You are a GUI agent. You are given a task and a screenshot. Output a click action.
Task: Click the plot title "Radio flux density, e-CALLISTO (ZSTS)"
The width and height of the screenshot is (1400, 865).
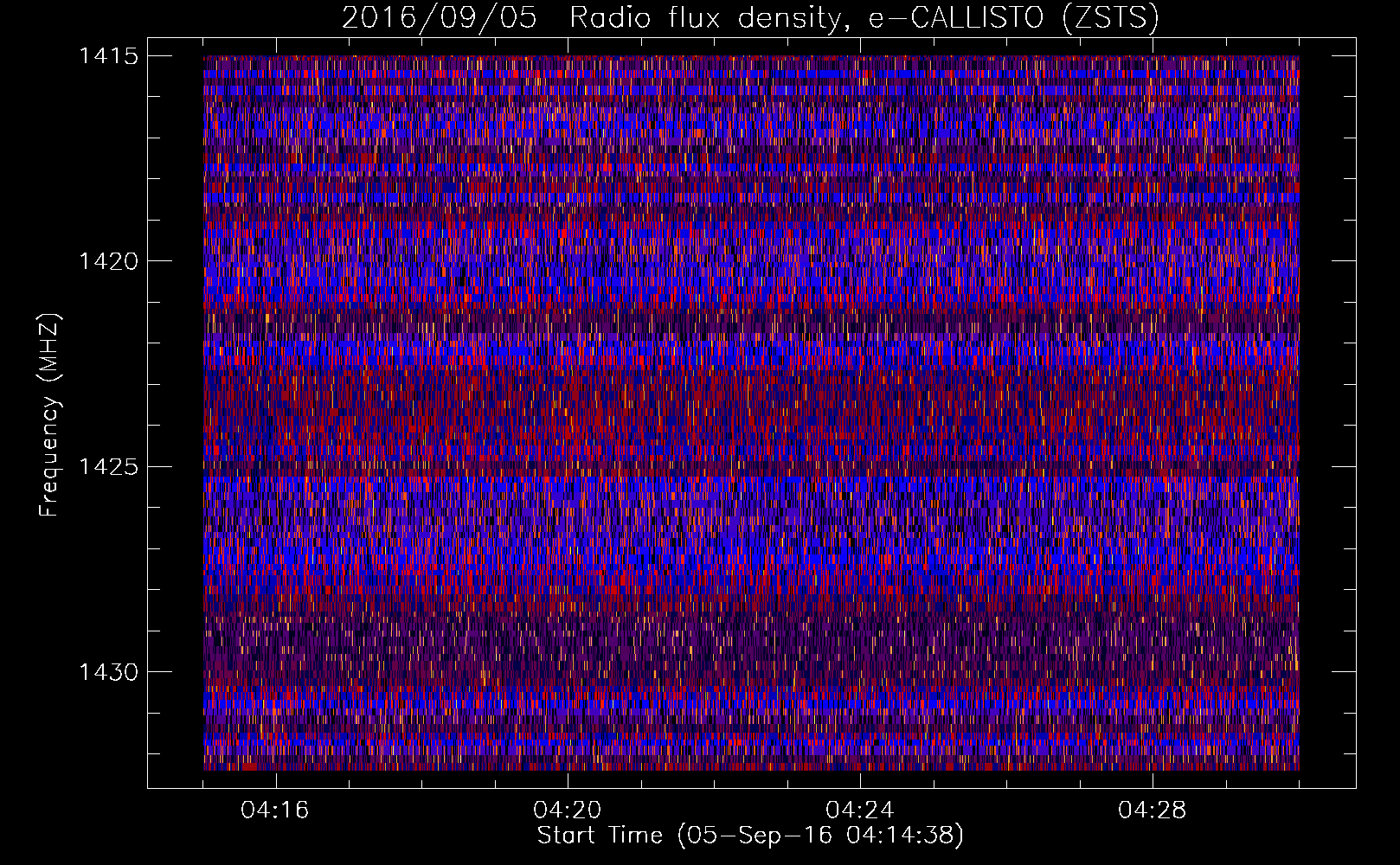pos(864,18)
